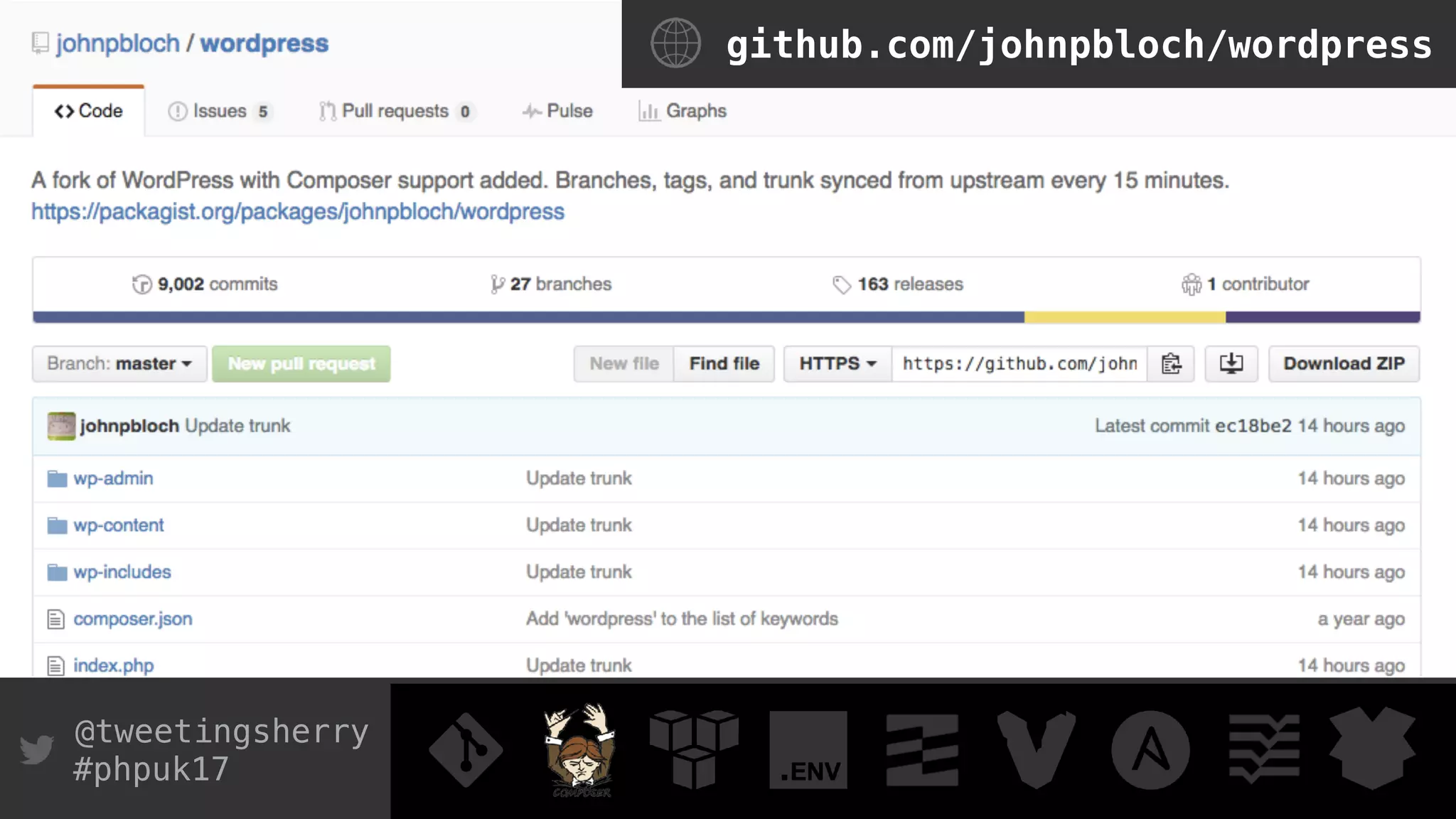Click the clone in desktop download icon

1231,364
